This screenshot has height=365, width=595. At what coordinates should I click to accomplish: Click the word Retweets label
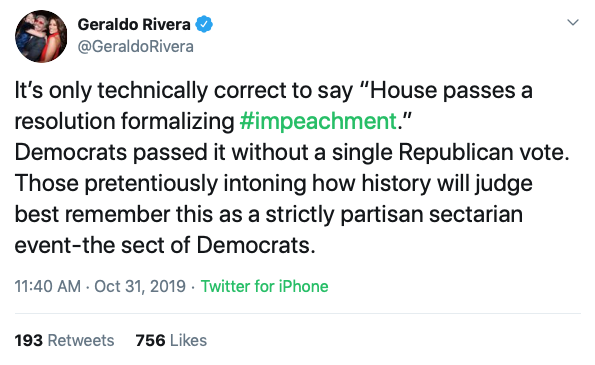81,340
